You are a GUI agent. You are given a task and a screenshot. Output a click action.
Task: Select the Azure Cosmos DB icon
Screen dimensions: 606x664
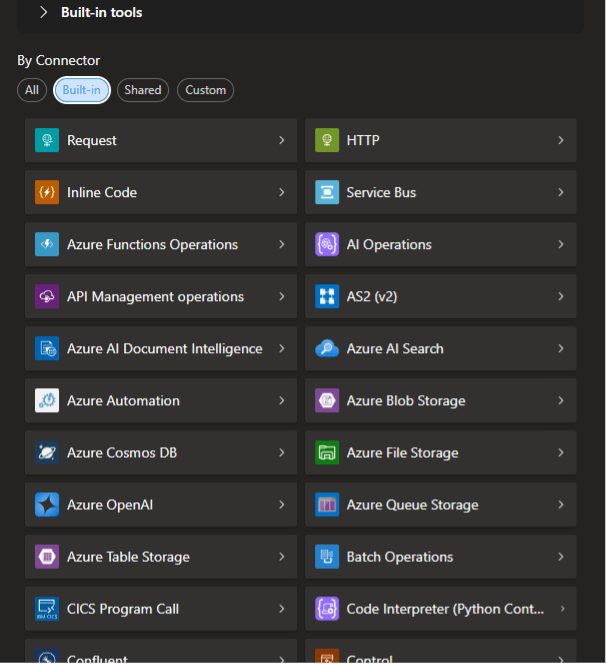click(47, 453)
